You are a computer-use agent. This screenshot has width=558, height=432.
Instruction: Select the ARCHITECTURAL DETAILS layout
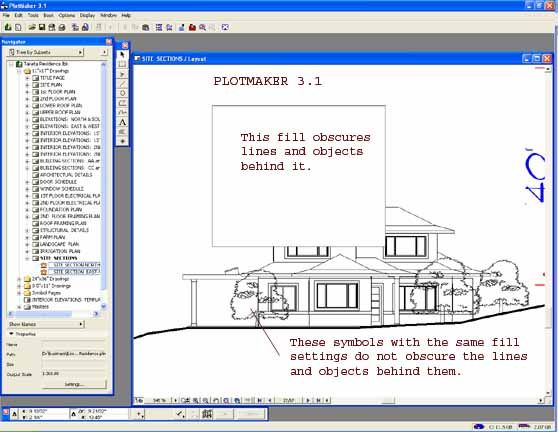[66, 175]
